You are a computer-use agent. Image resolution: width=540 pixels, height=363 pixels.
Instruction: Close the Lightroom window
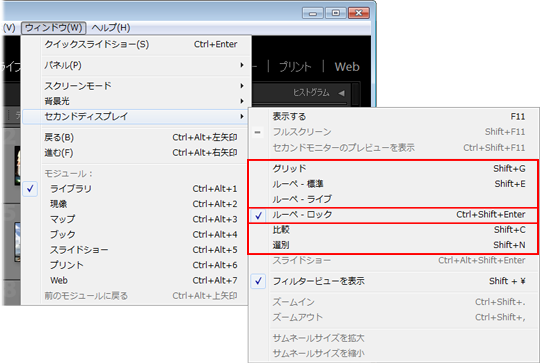click(359, 13)
